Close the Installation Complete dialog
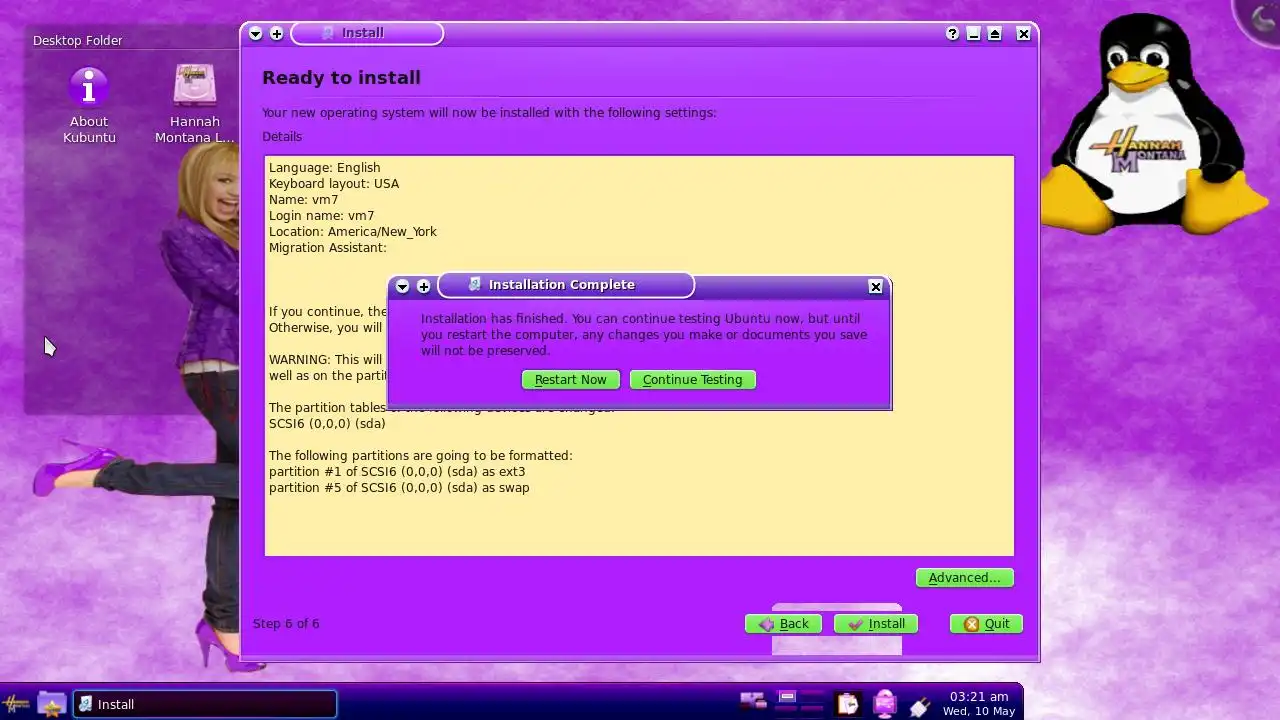 pos(876,287)
